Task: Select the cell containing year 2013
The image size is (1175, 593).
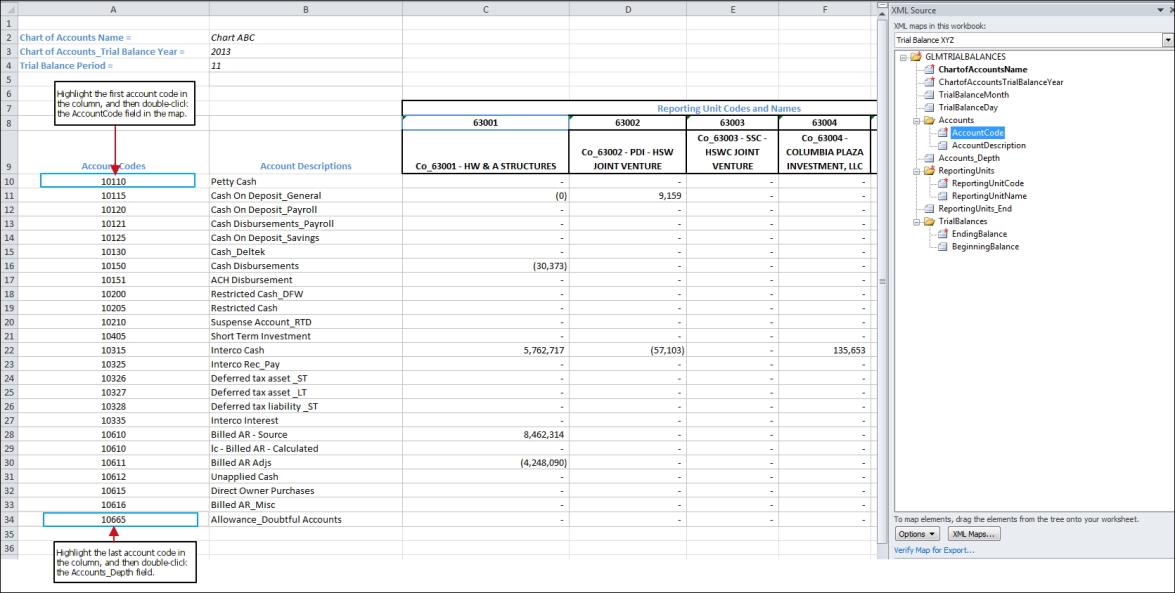Action: coord(306,52)
